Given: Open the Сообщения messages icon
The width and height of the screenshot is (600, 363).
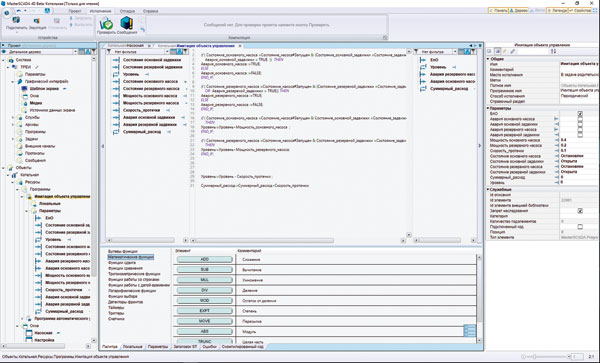Looking at the screenshot, I should click(x=127, y=23).
